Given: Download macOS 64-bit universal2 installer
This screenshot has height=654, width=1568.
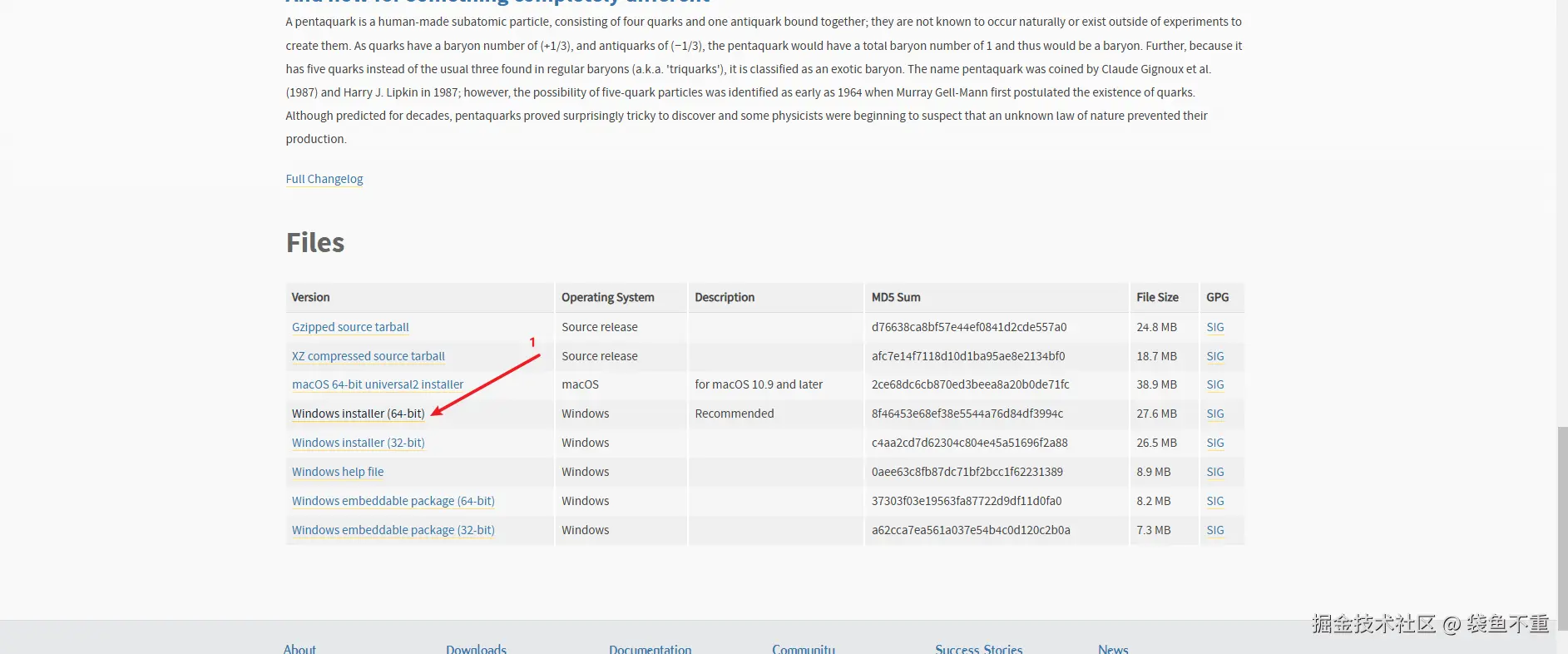Looking at the screenshot, I should tap(378, 384).
